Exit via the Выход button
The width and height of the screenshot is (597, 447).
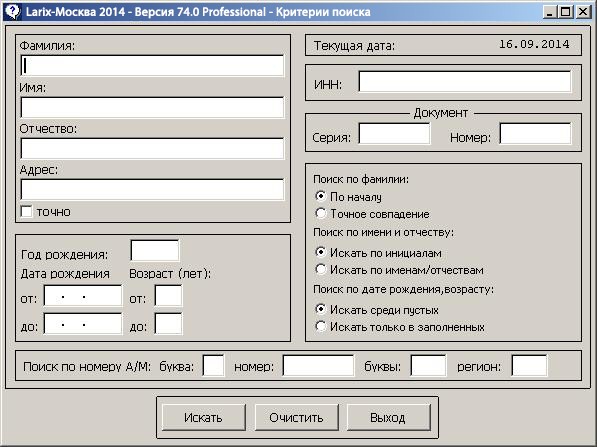coord(388,417)
